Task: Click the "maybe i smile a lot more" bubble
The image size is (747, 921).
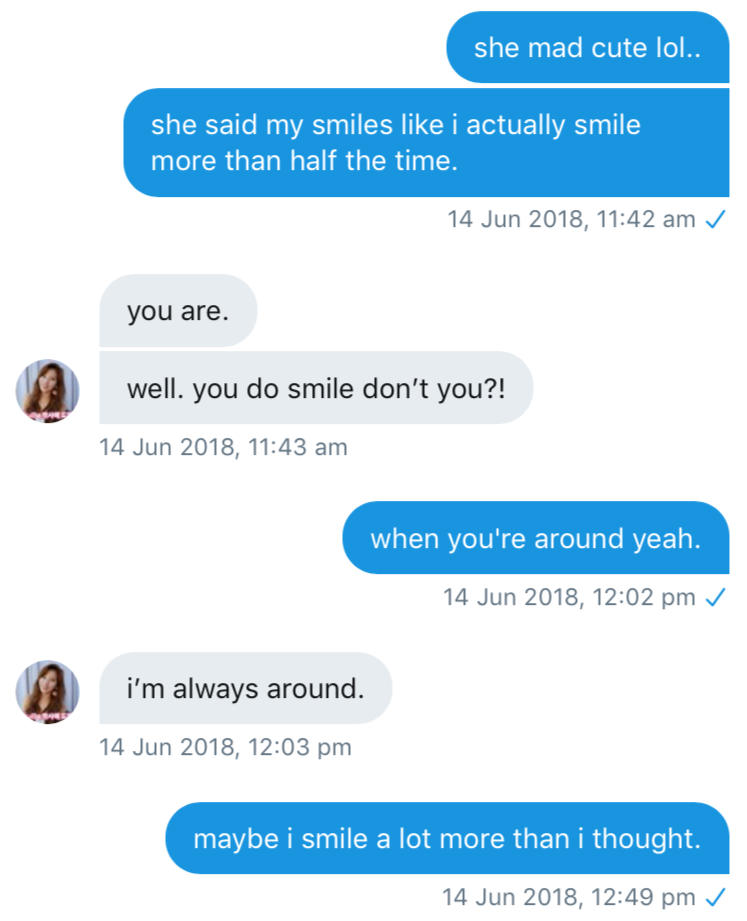Action: click(x=446, y=839)
